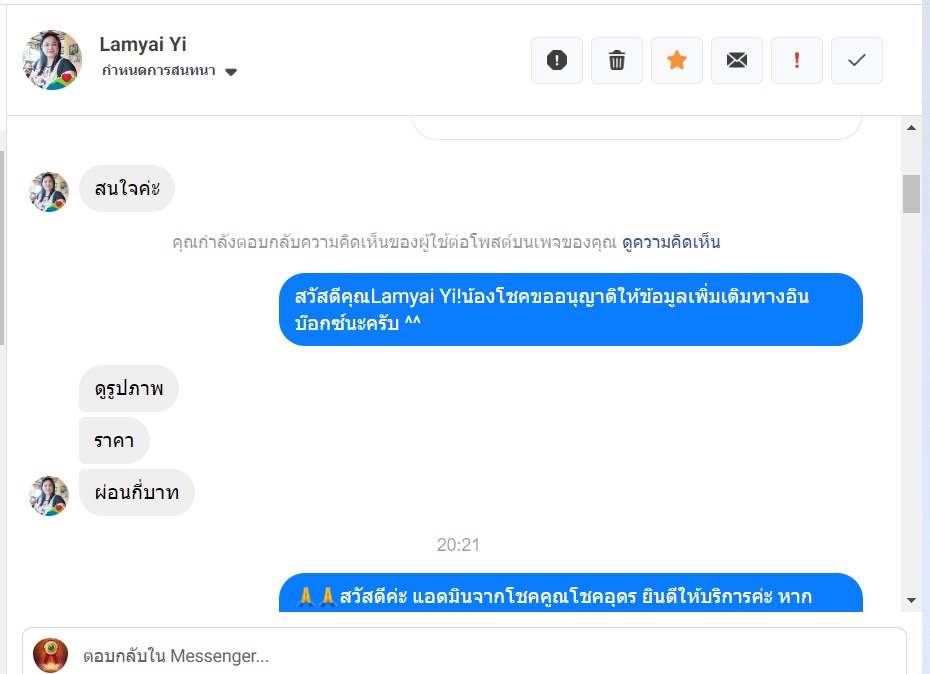Select the ผ่อนกี่บาท message bubble
Image resolution: width=930 pixels, height=674 pixels.
click(137, 492)
